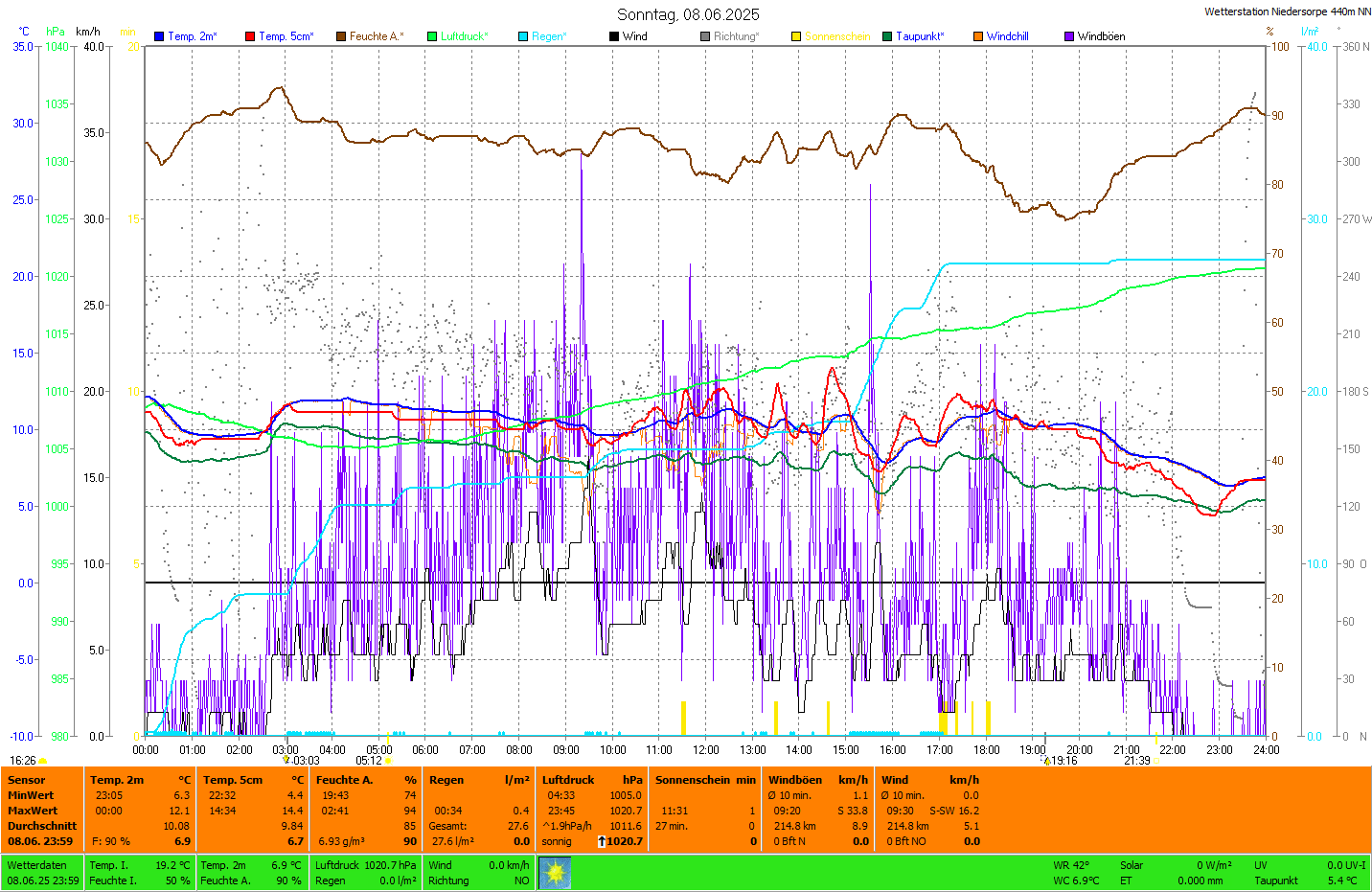The height and width of the screenshot is (892, 1372).
Task: Click the Feuchte A. legend label
Action: click(x=376, y=36)
